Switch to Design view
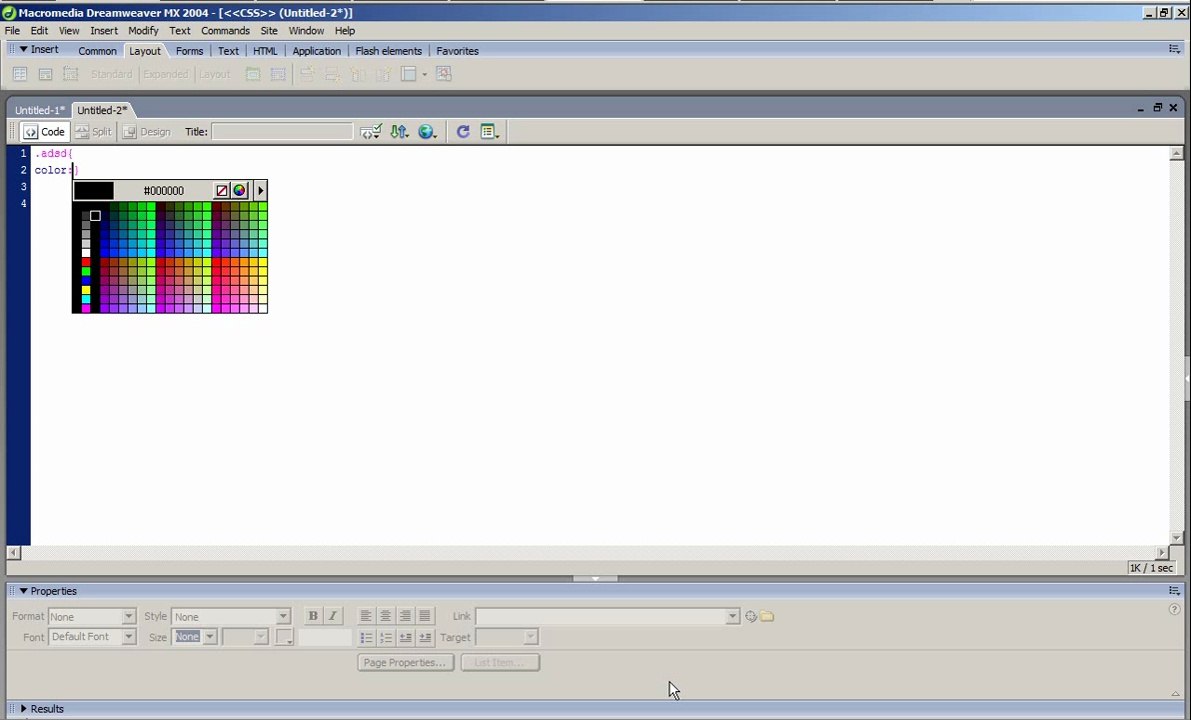This screenshot has width=1191, height=720. (147, 131)
